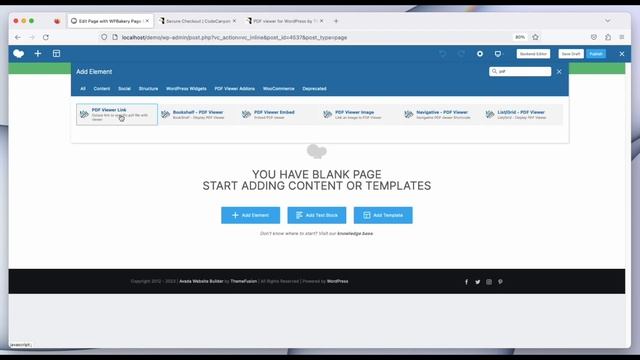Click the Pinterest footer icon
The image size is (640, 360).
click(x=500, y=282)
